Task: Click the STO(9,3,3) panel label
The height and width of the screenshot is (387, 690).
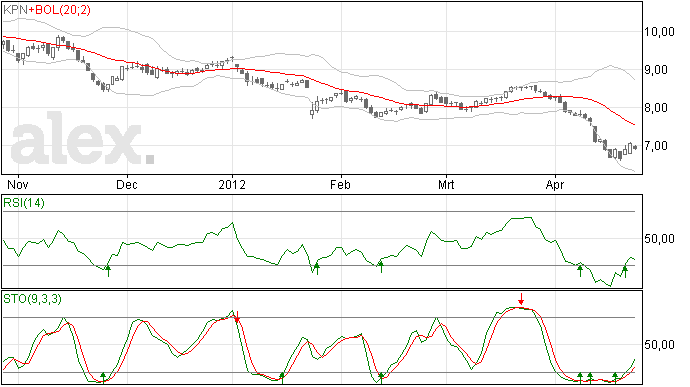Action: (x=32, y=299)
